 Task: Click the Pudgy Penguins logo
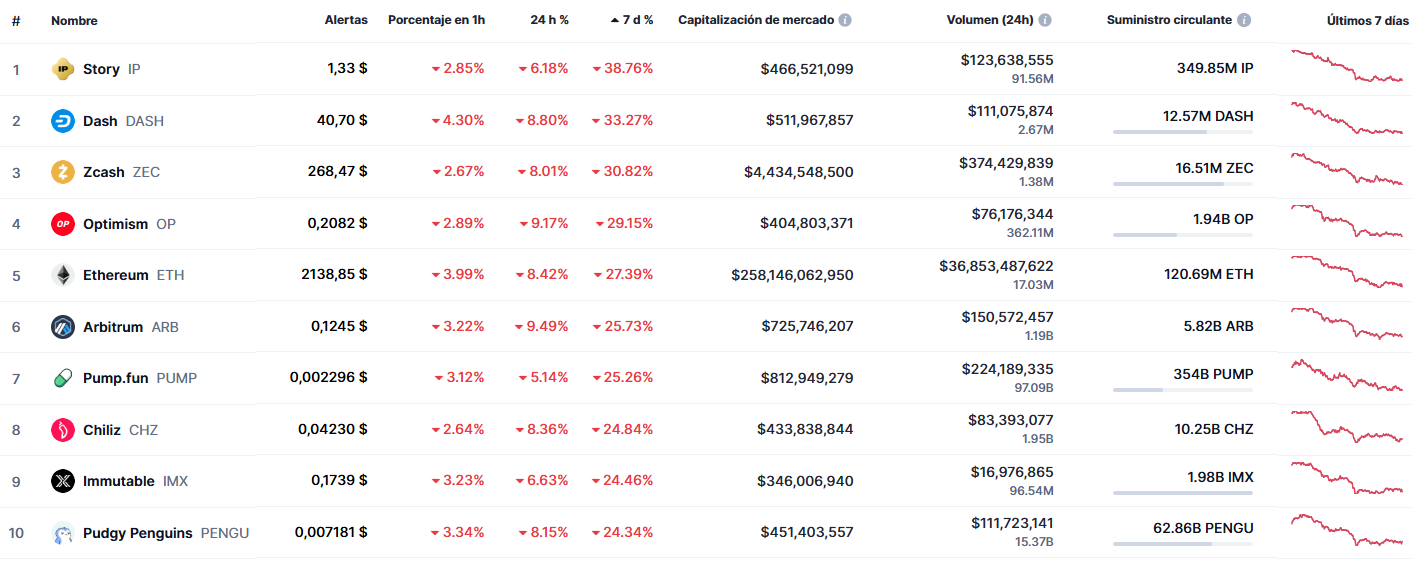tap(63, 533)
